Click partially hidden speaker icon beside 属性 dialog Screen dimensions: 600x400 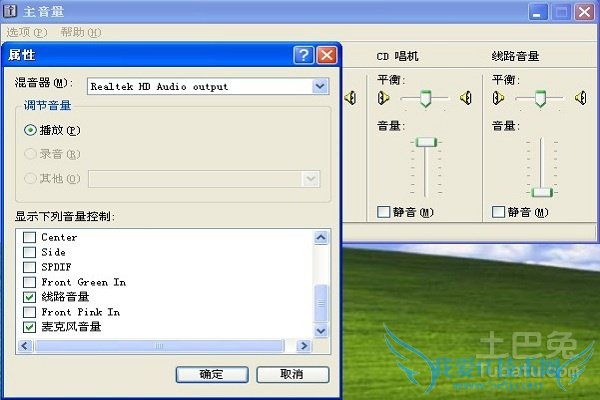[x=350, y=98]
